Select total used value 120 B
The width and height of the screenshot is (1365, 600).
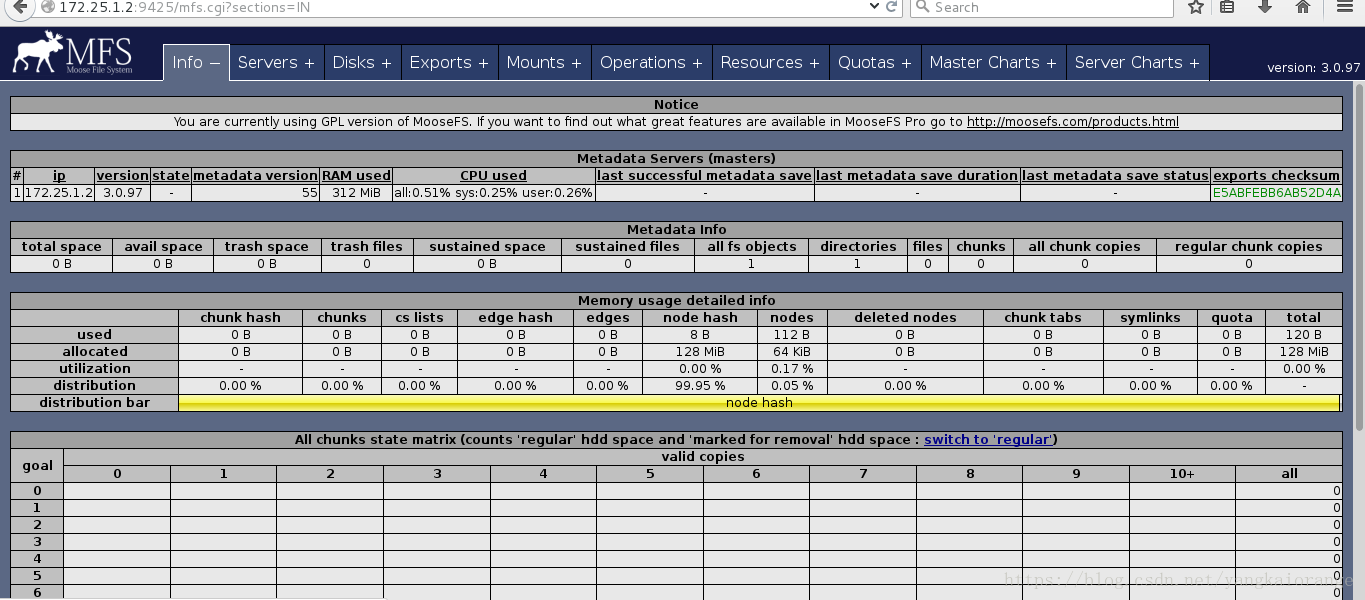[1304, 335]
